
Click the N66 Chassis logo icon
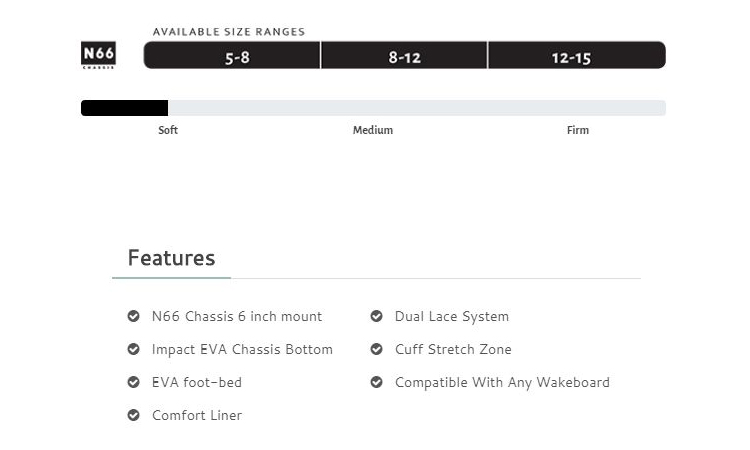(x=98, y=55)
